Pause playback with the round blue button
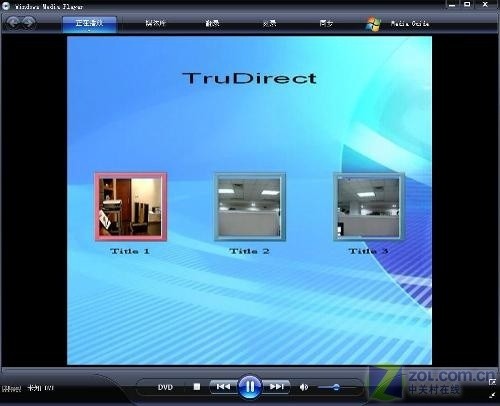Screen dimensions: 500x406 250,387
